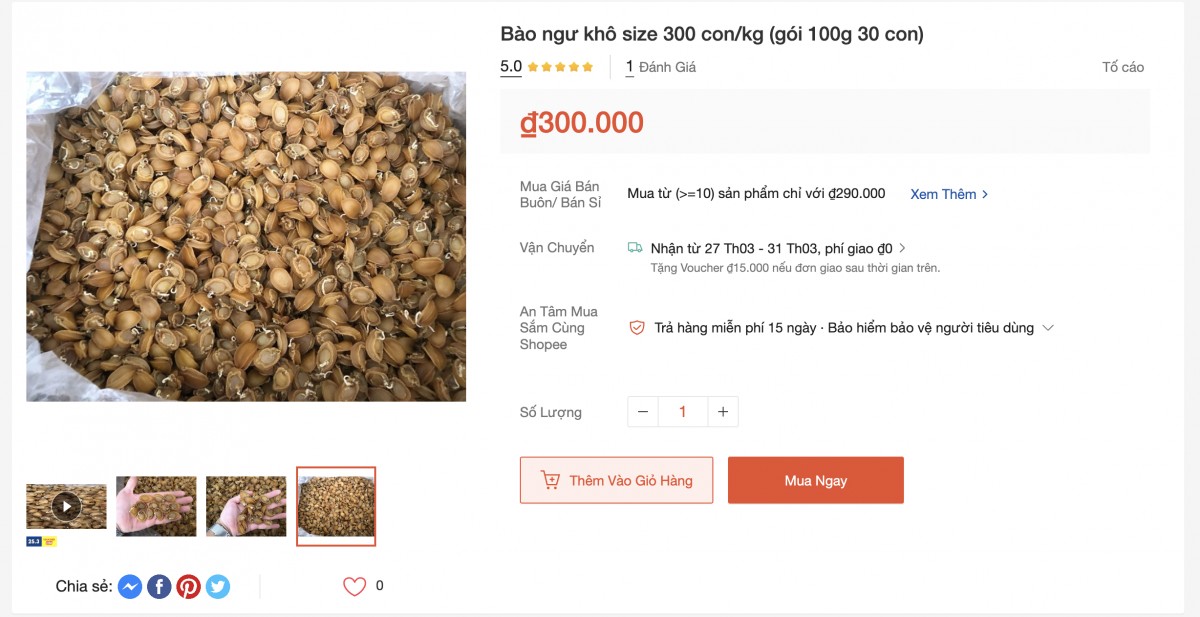Click the green shipping truck icon

[633, 245]
